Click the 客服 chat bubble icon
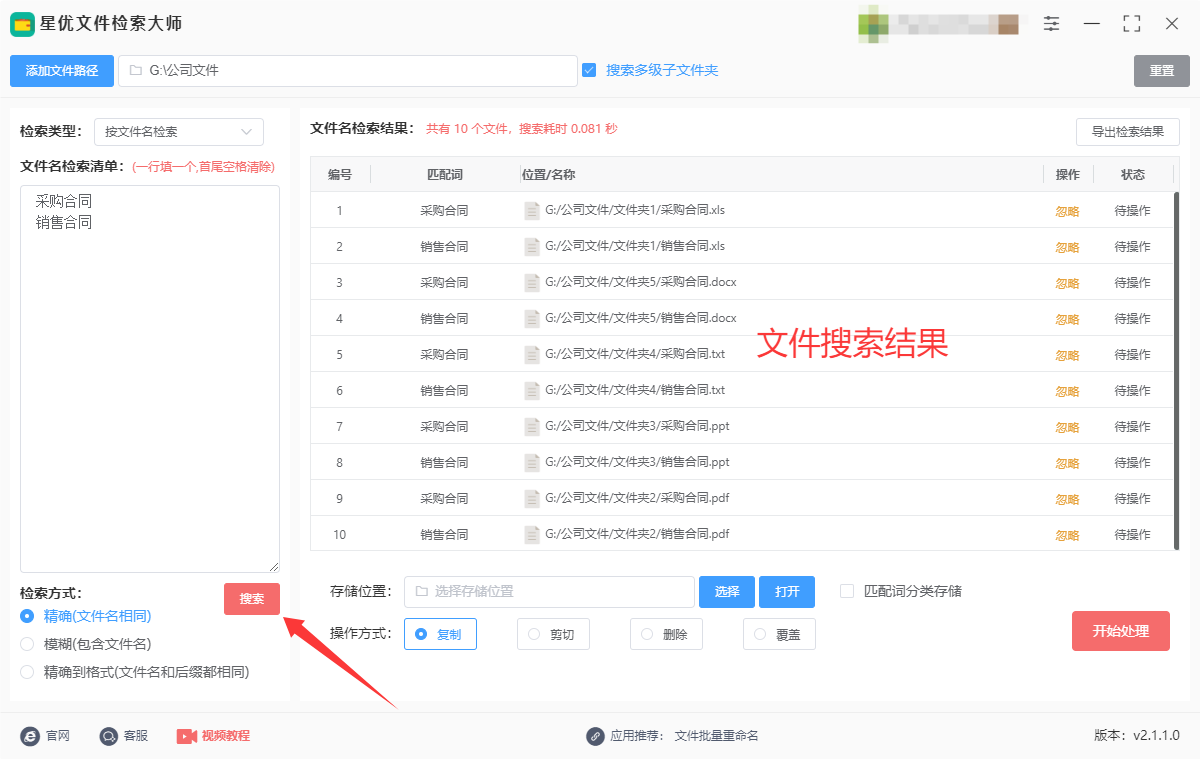The width and height of the screenshot is (1200, 760). (109, 736)
